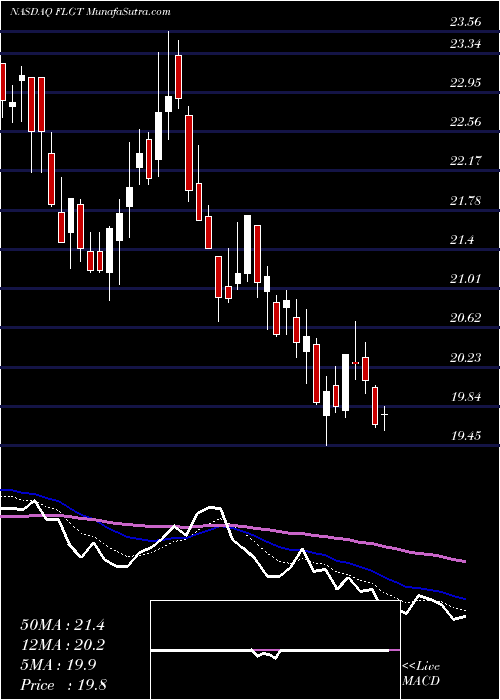Select the 23.34 price level label
500x700 pixels.
pos(466,44)
